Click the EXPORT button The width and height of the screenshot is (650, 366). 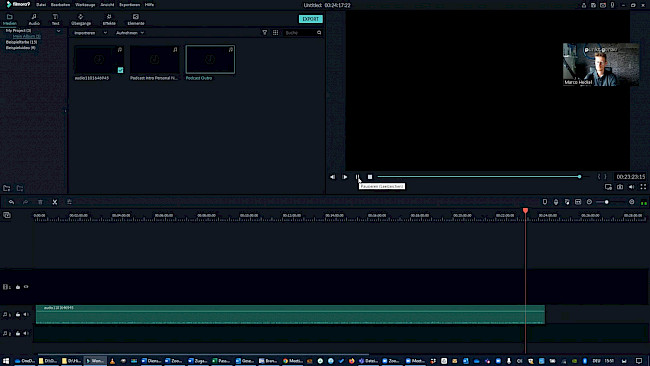click(310, 19)
